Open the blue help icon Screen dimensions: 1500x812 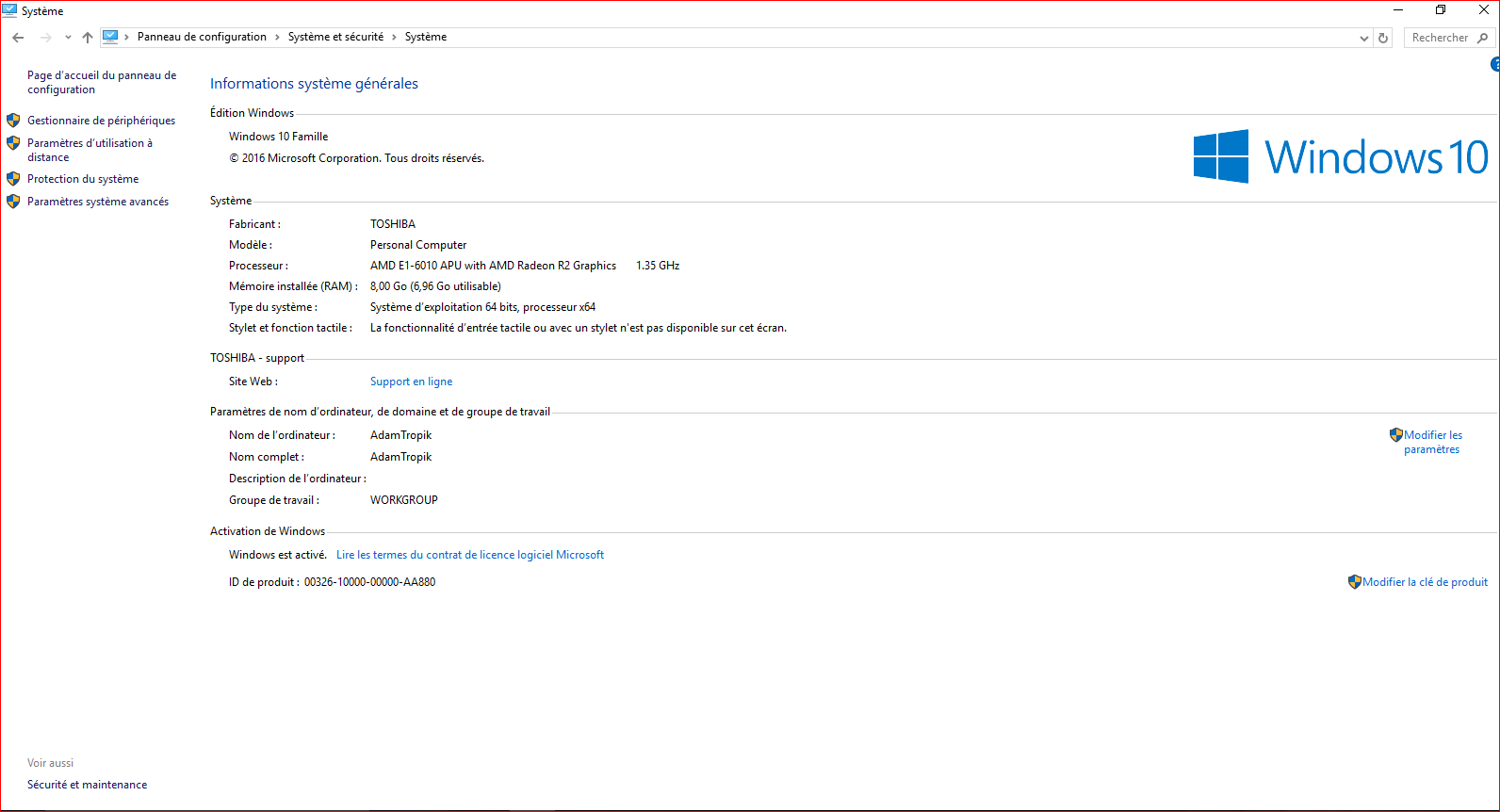click(x=1495, y=64)
